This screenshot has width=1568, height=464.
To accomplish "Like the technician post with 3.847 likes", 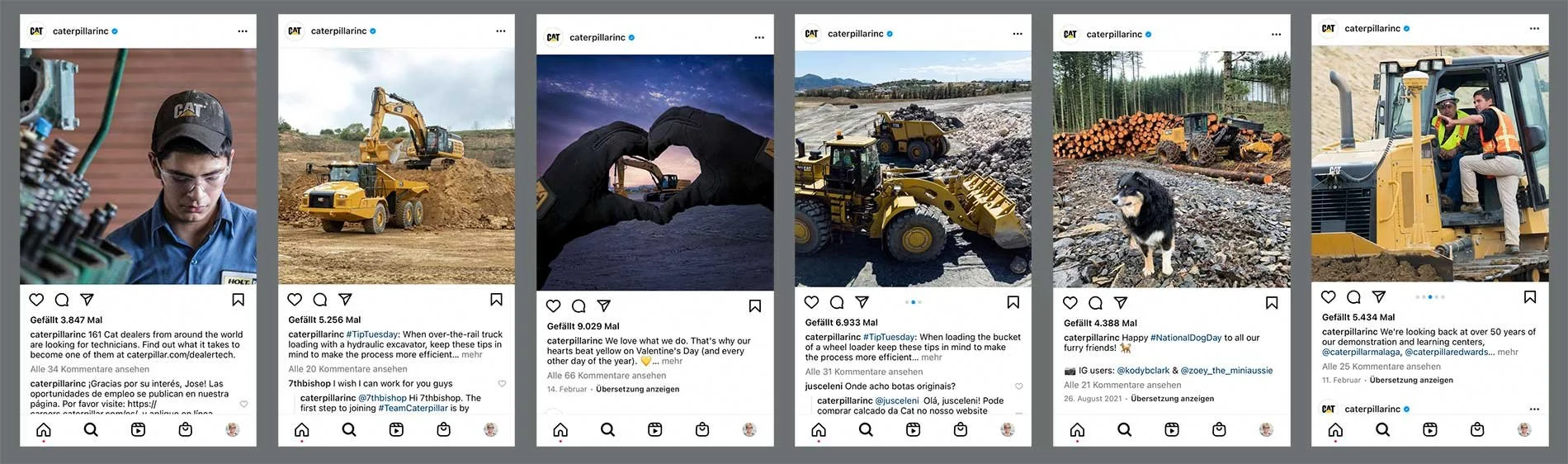I will (x=36, y=300).
